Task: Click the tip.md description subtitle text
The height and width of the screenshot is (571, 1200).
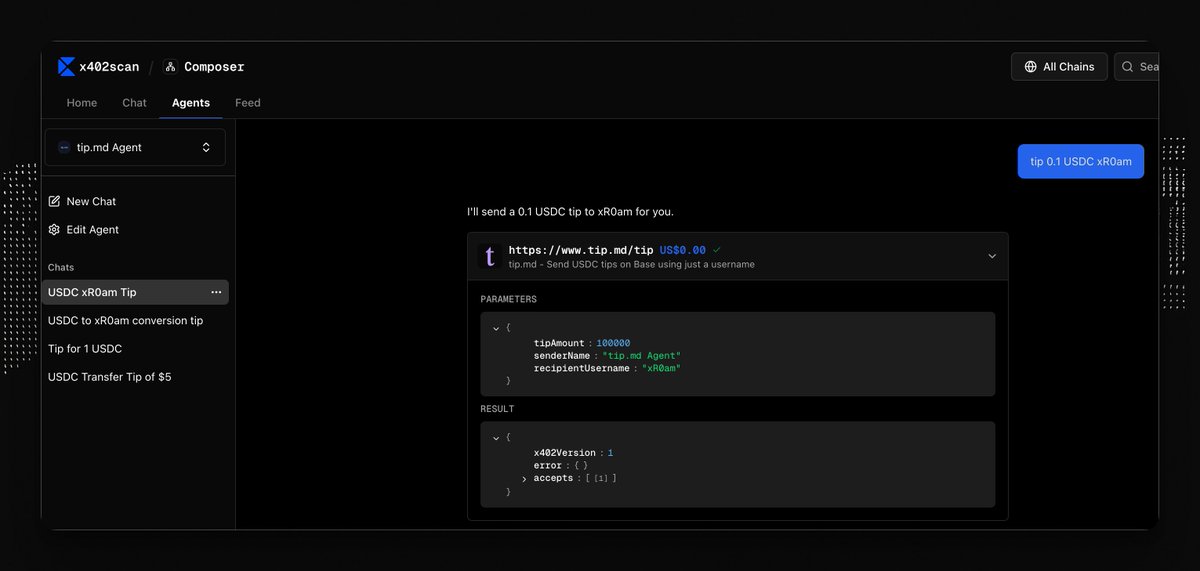Action: [632, 264]
